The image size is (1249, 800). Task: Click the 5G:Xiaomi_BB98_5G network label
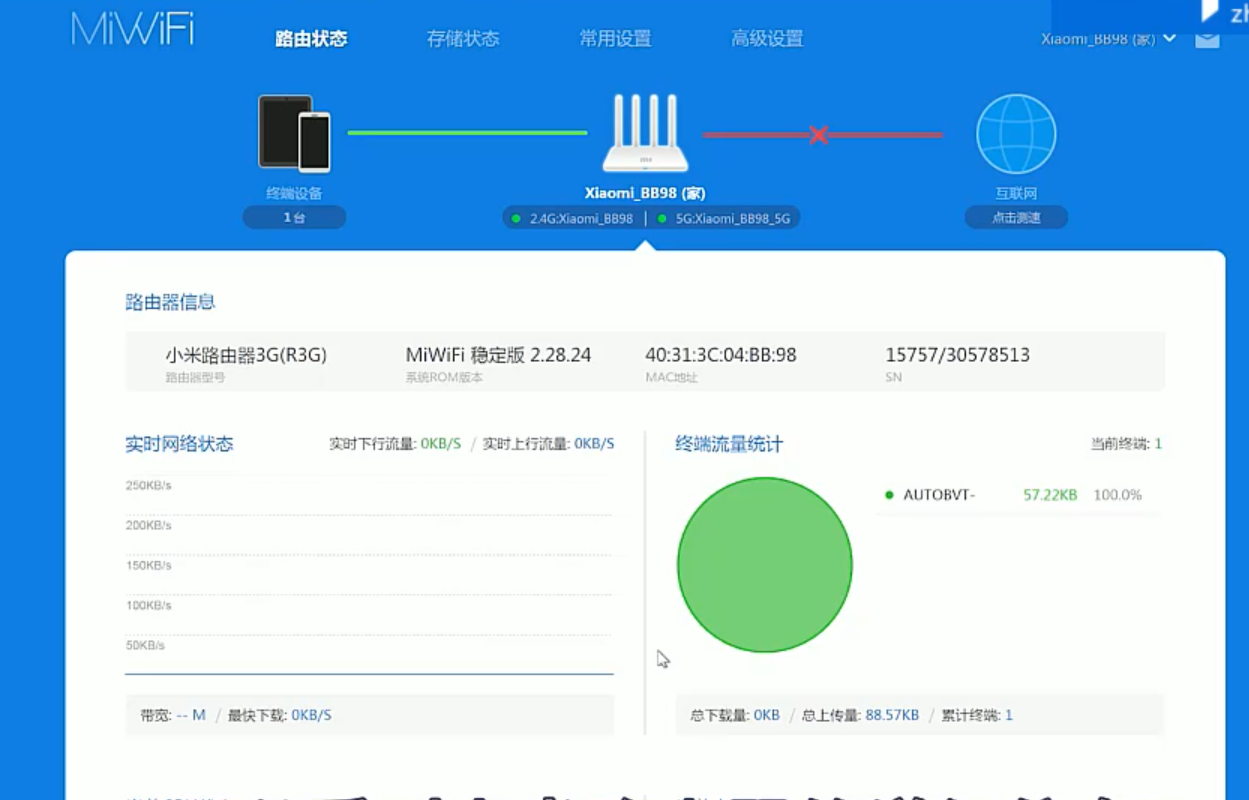click(x=733, y=218)
